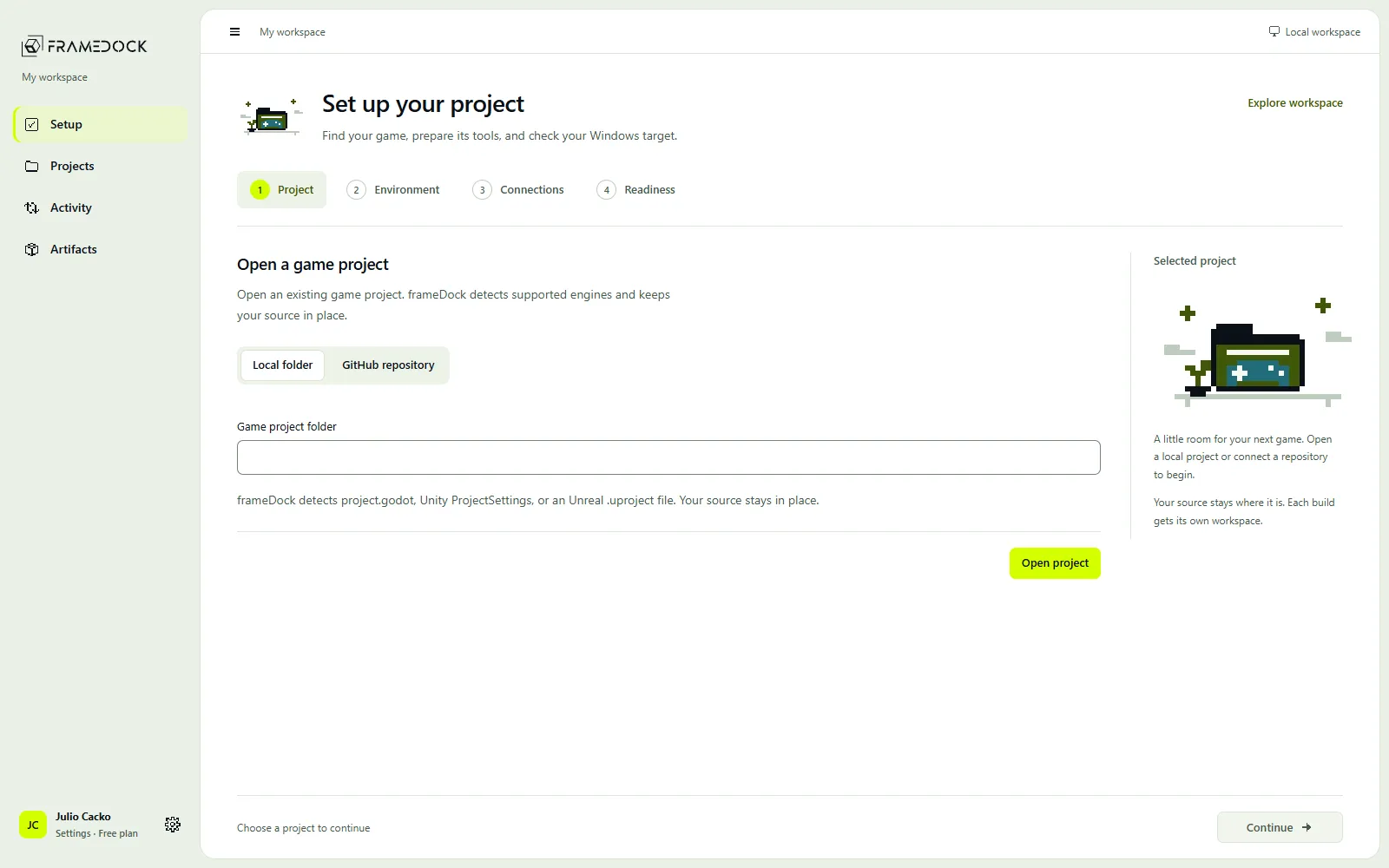Click the Open project button

pos(1055,563)
